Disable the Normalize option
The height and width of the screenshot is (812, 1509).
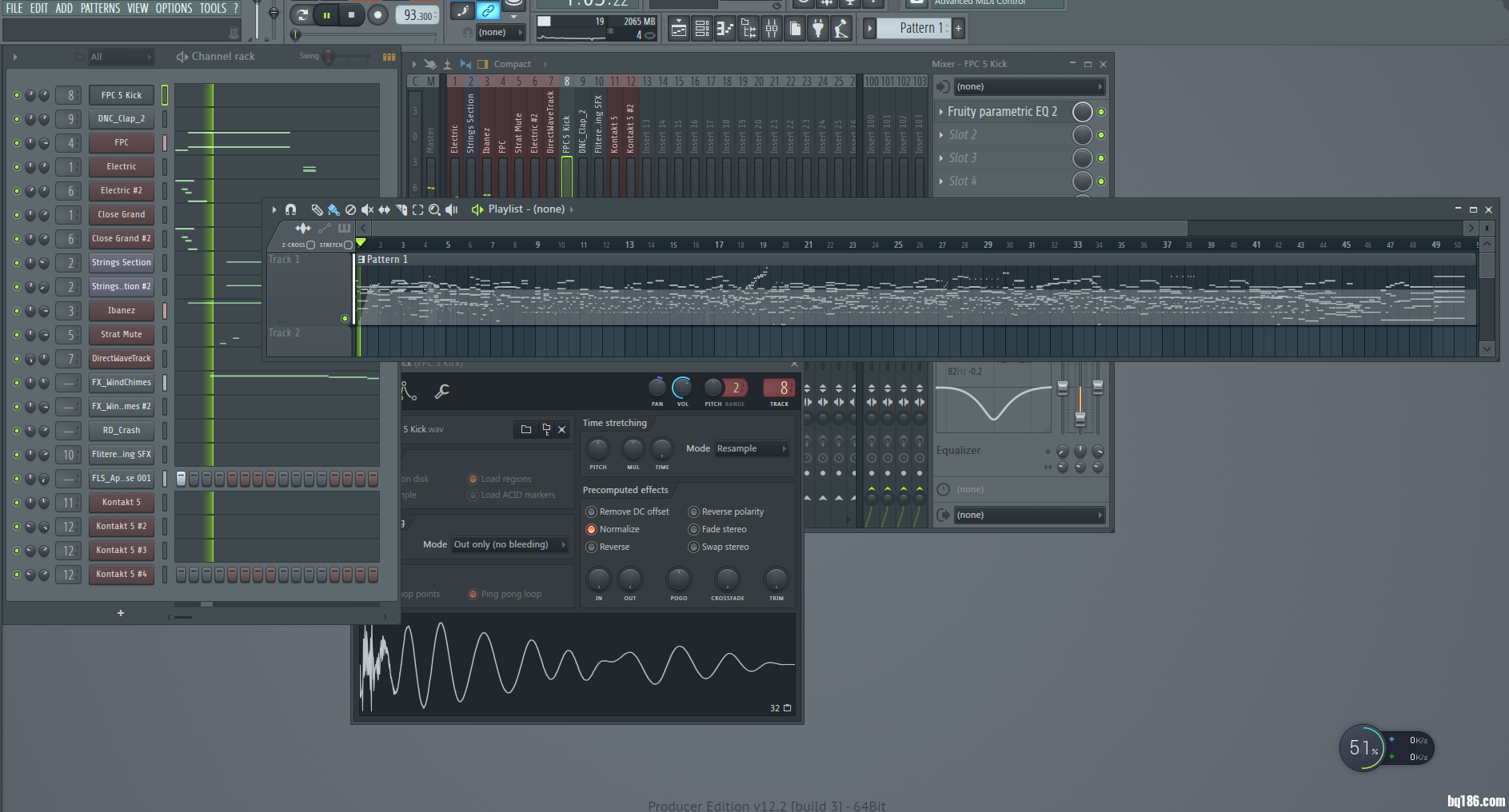click(591, 529)
